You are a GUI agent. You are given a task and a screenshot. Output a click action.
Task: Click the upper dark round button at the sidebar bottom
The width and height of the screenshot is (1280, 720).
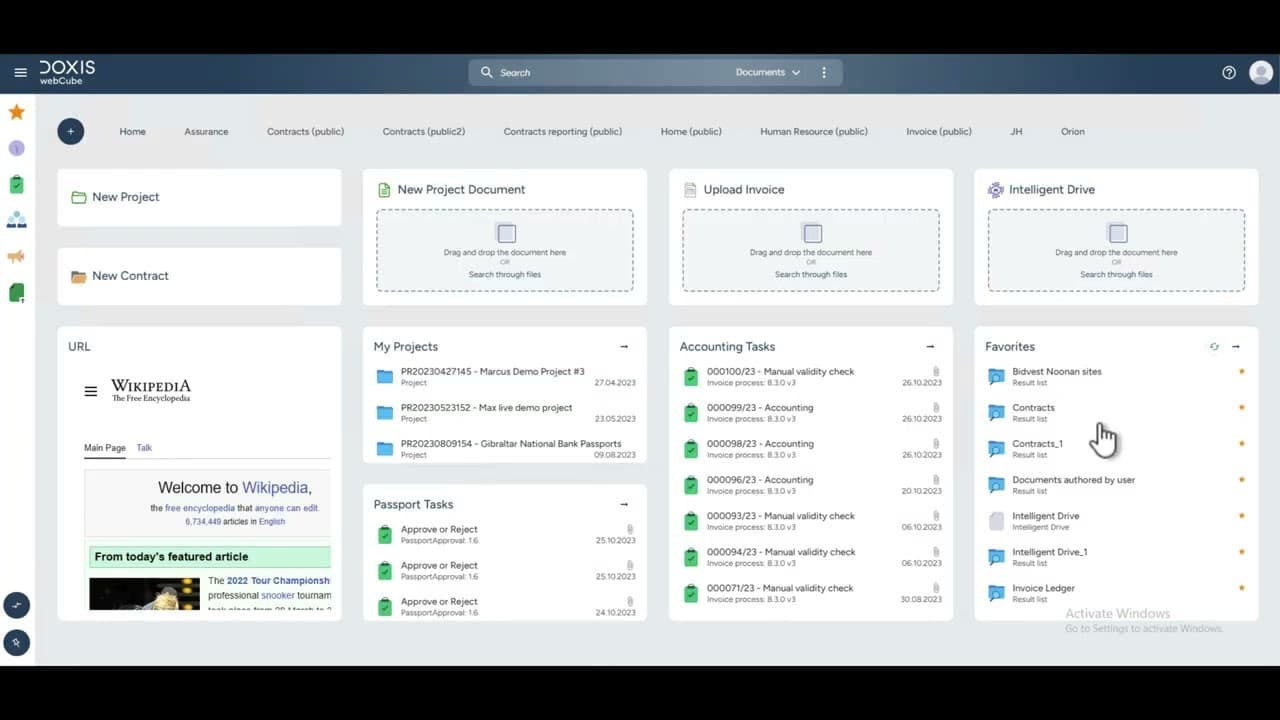point(17,605)
